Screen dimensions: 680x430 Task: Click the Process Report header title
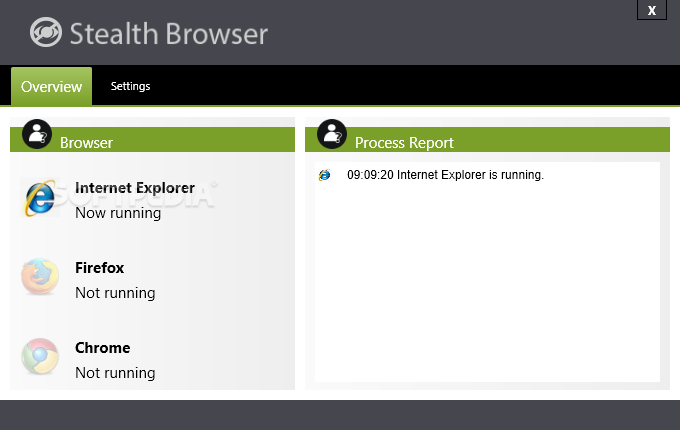tap(404, 143)
